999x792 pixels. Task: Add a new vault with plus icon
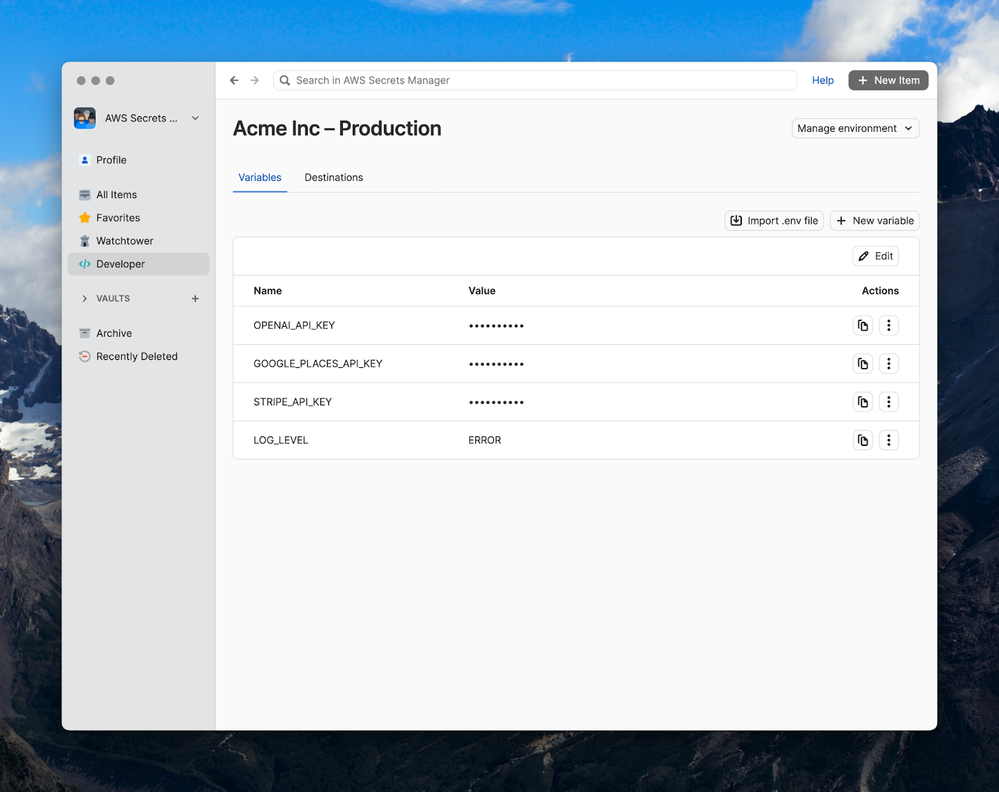(195, 298)
